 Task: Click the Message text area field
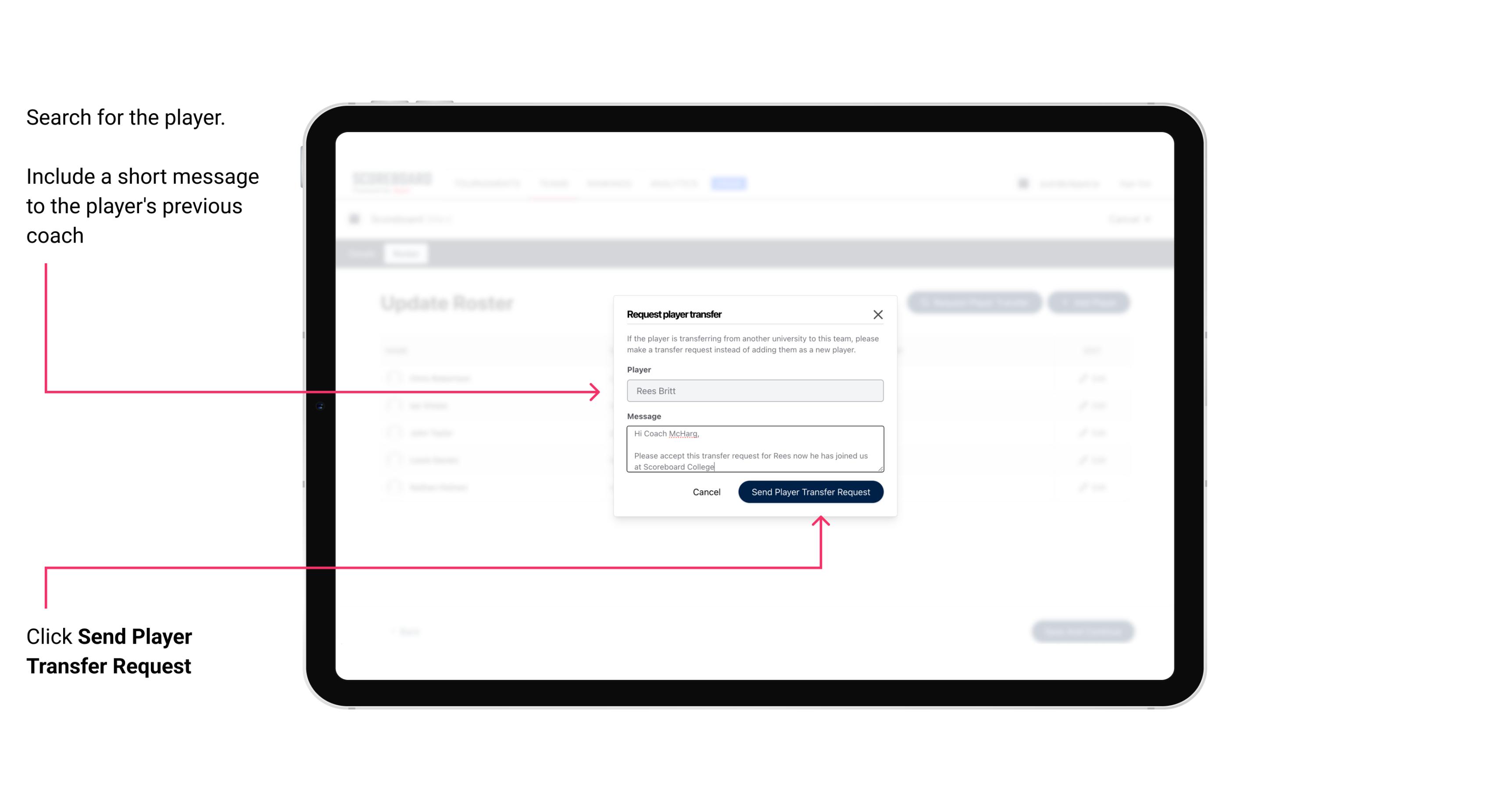pos(753,449)
